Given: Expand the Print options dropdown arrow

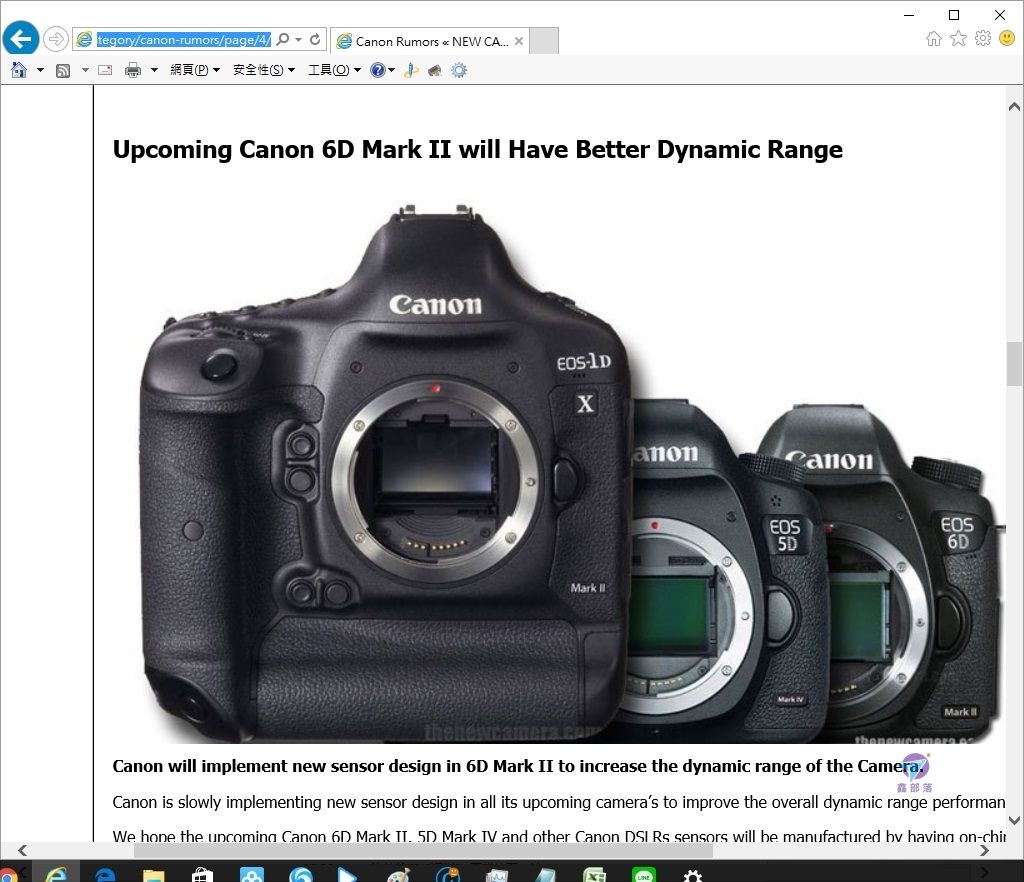Looking at the screenshot, I should [x=154, y=70].
